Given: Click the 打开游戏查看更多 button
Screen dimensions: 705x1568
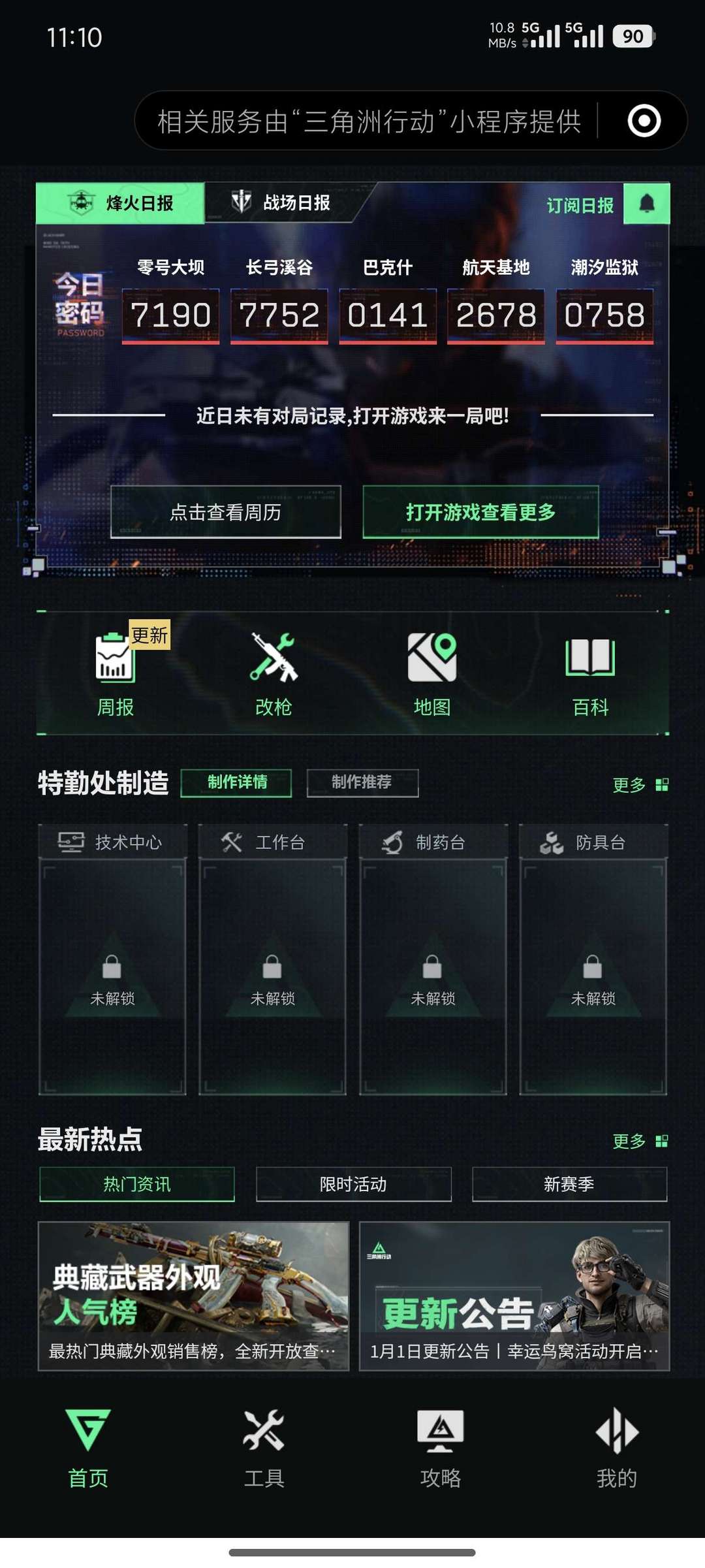Looking at the screenshot, I should click(480, 512).
